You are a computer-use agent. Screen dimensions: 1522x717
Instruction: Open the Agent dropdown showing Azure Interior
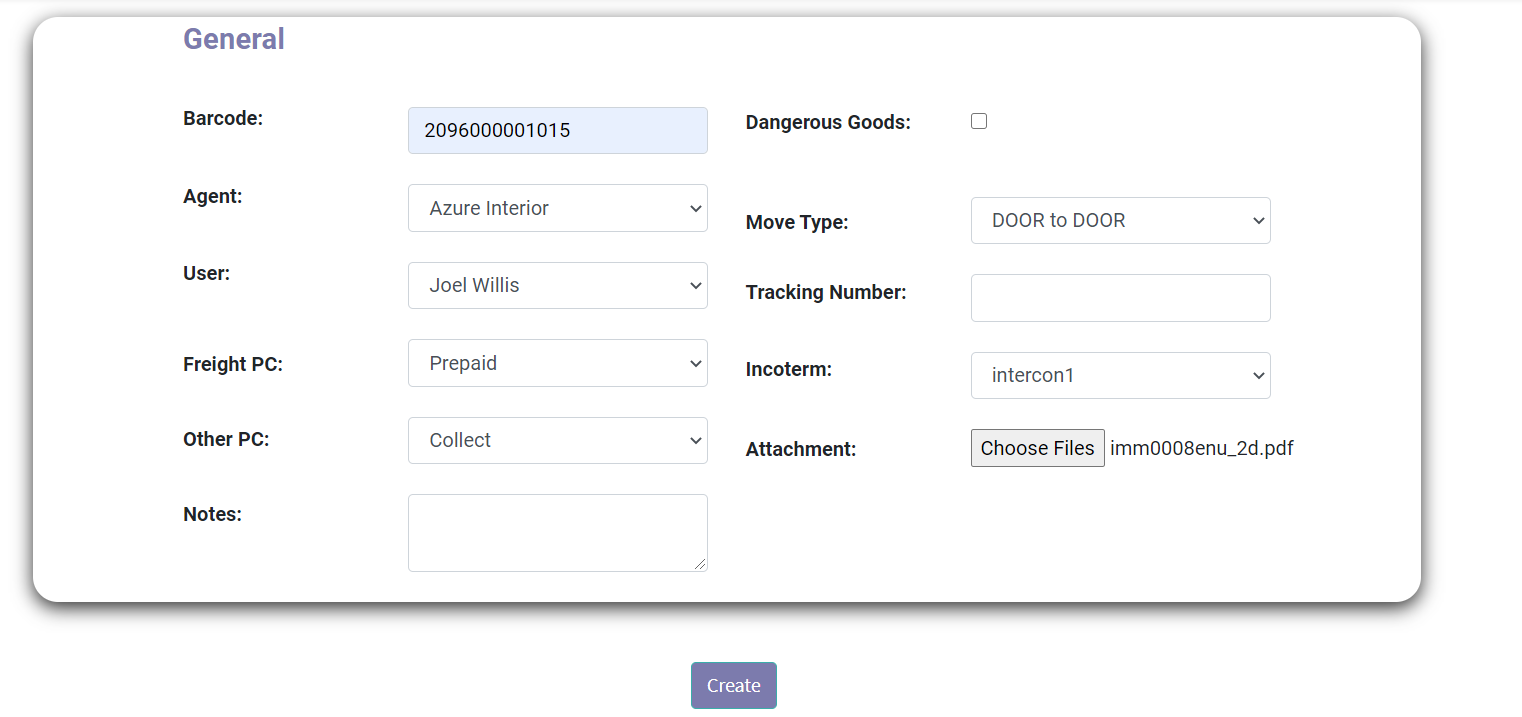(557, 208)
